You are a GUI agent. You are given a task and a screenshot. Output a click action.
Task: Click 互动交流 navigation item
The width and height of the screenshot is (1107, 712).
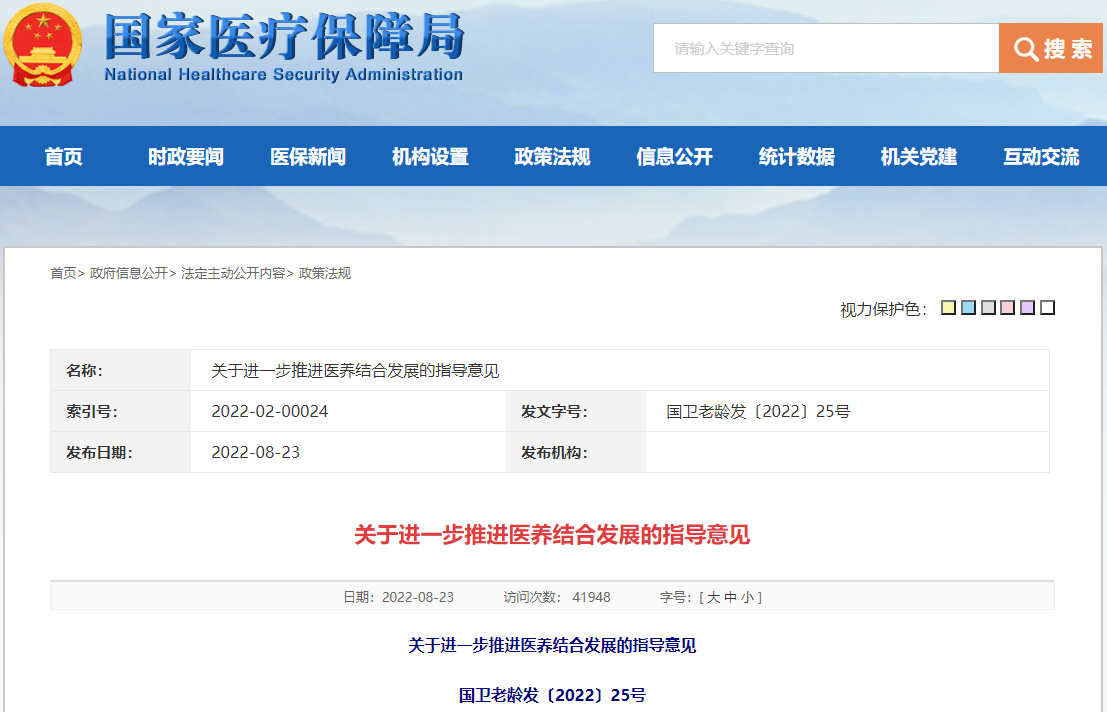(x=1041, y=157)
